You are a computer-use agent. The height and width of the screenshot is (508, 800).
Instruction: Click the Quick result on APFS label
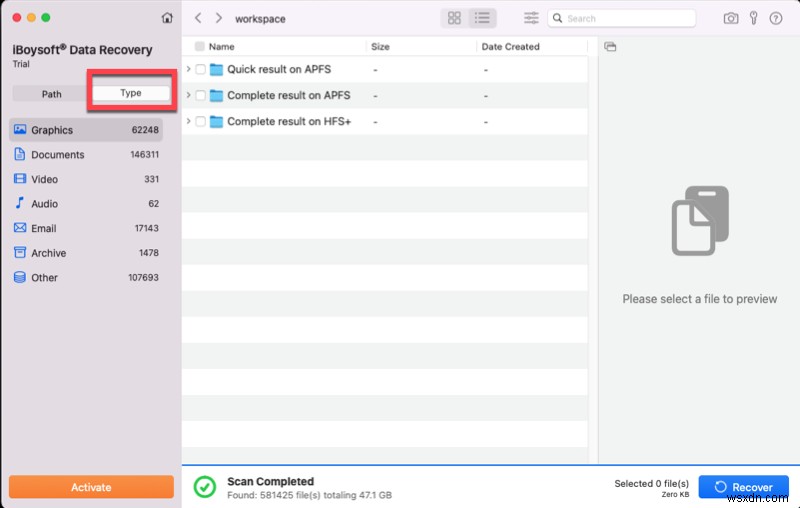279,69
